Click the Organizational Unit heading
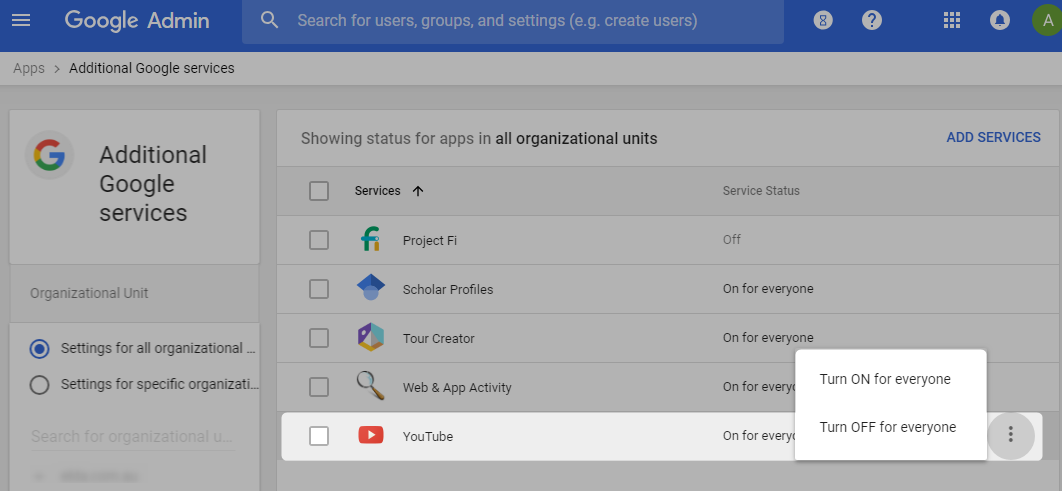 pos(89,293)
